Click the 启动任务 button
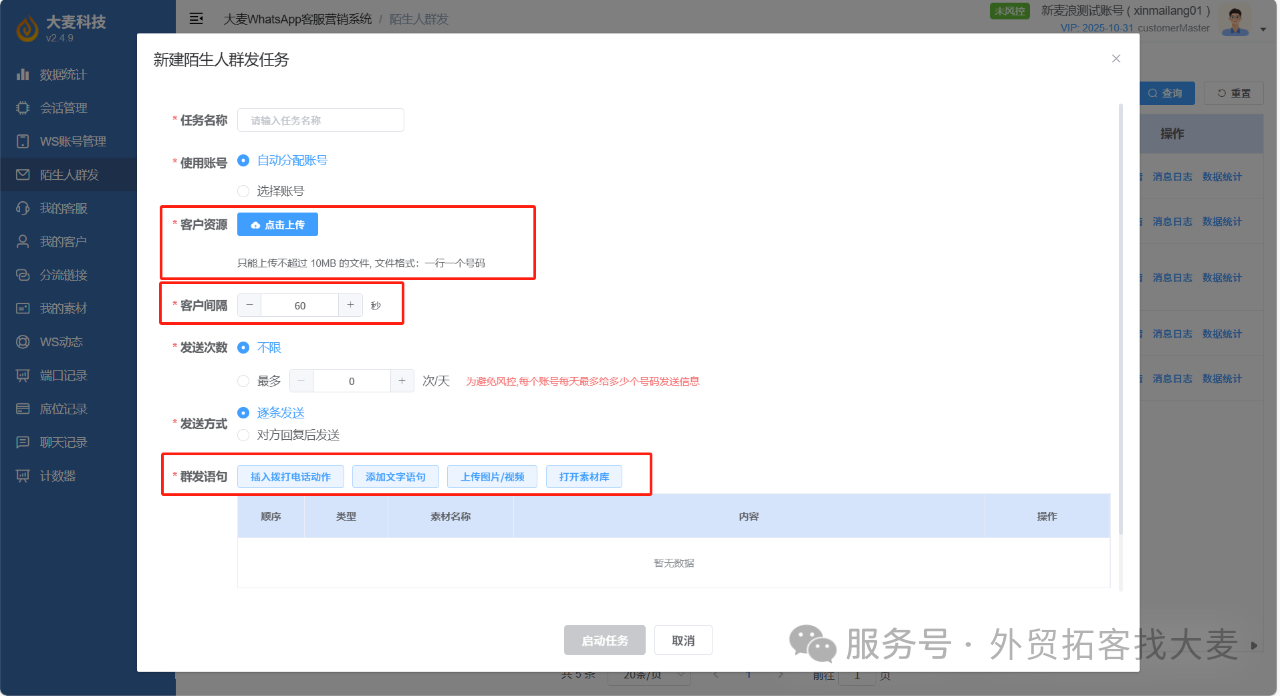The height and width of the screenshot is (696, 1280). (x=605, y=640)
